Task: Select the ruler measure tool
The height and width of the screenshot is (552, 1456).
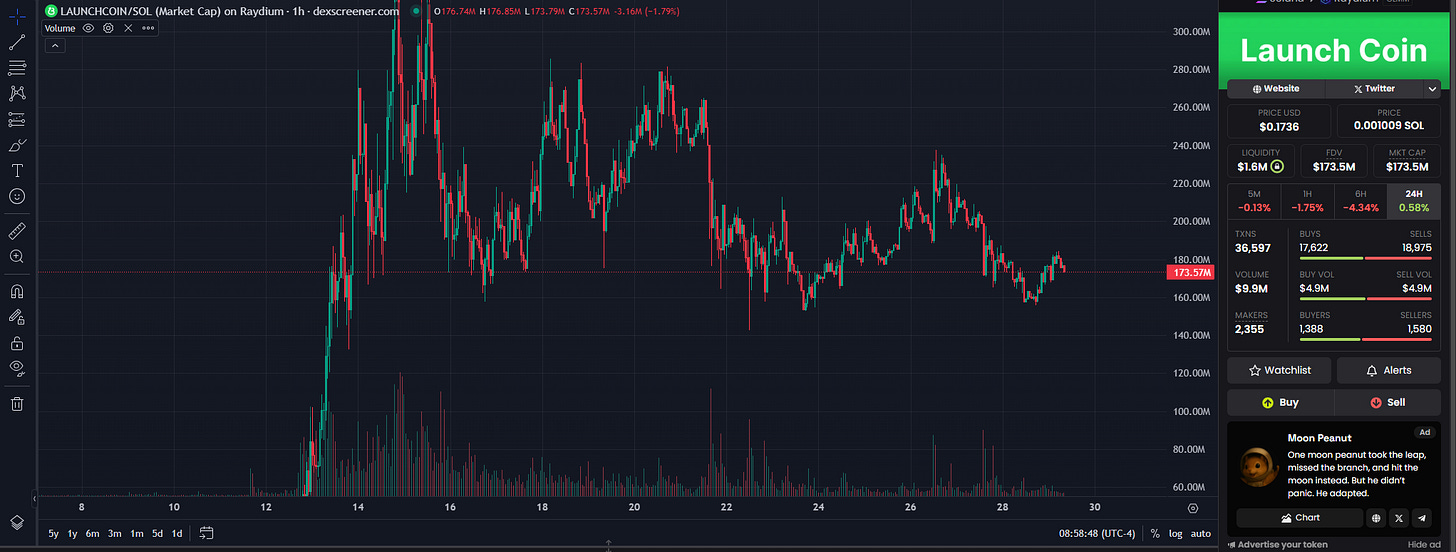Action: (17, 231)
